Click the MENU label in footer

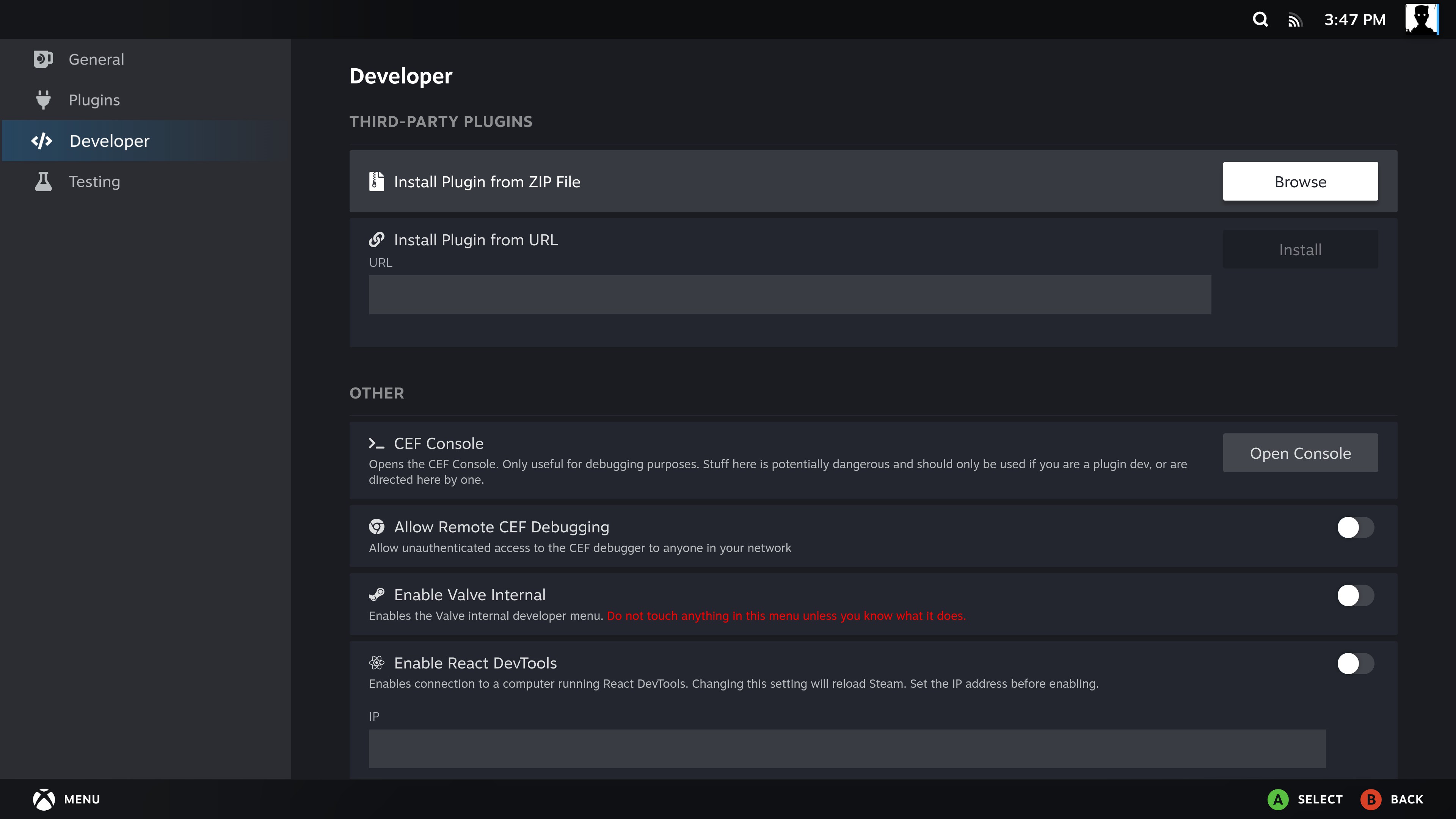pos(82,799)
